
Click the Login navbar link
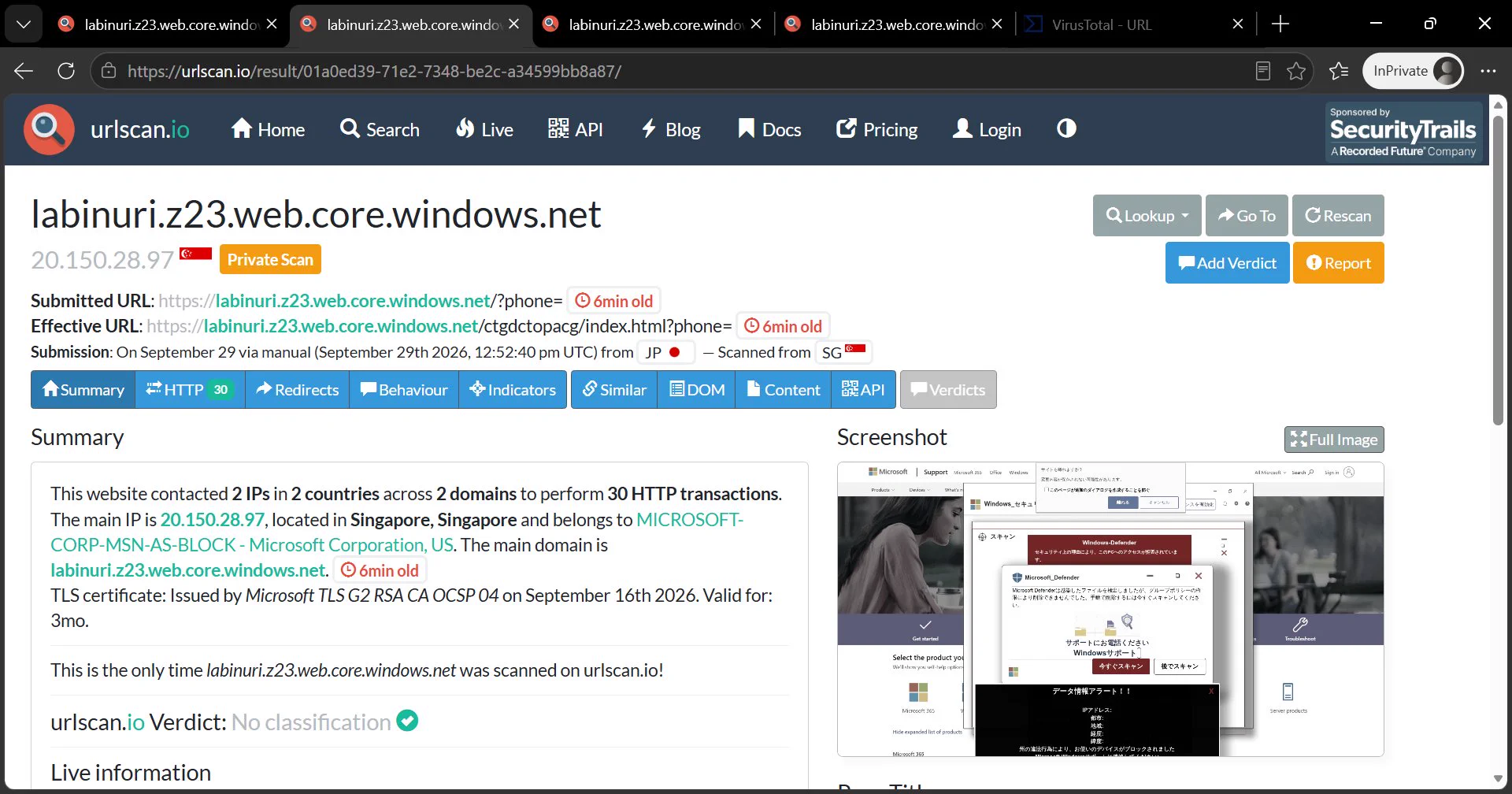point(987,129)
